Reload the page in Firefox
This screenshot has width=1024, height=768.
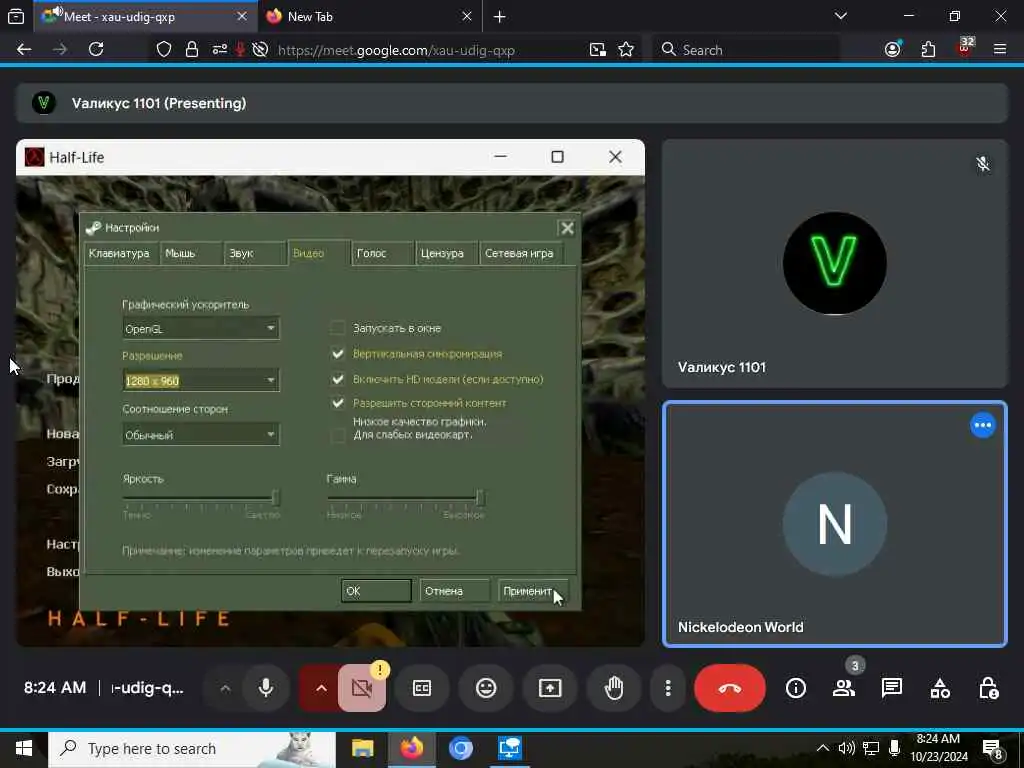click(96, 50)
